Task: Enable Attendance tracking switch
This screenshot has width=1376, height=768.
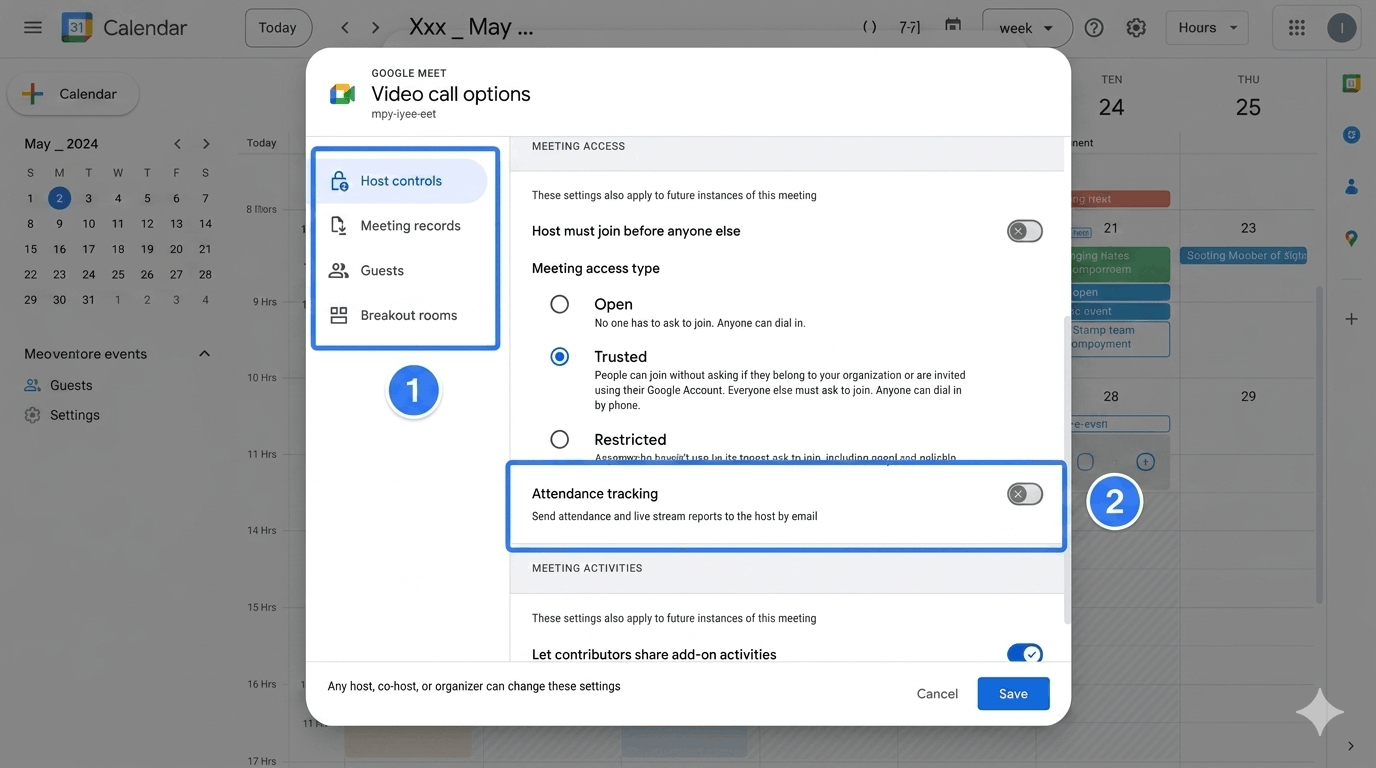Action: pos(1025,494)
